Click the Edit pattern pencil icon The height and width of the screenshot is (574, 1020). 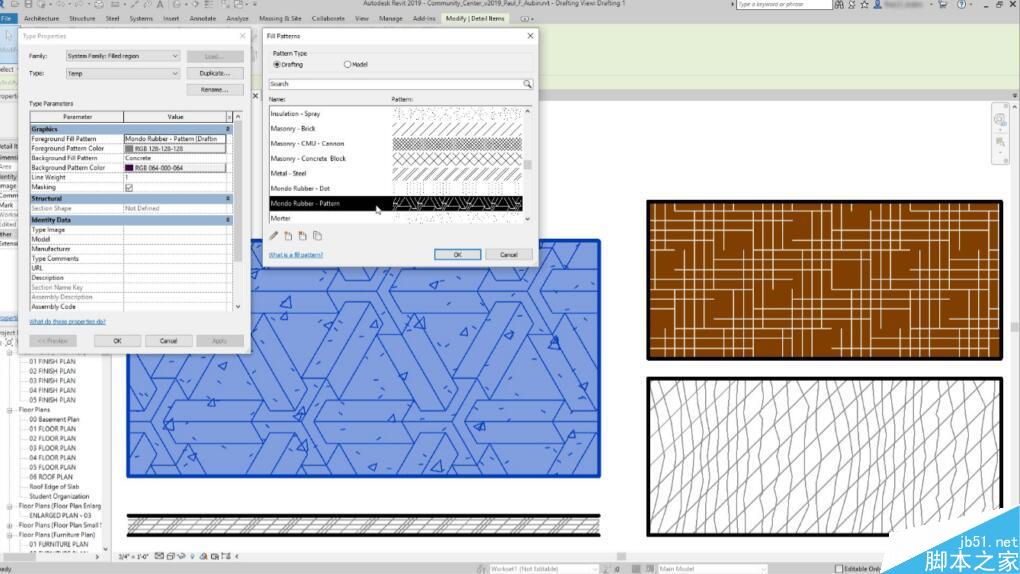[x=274, y=236]
